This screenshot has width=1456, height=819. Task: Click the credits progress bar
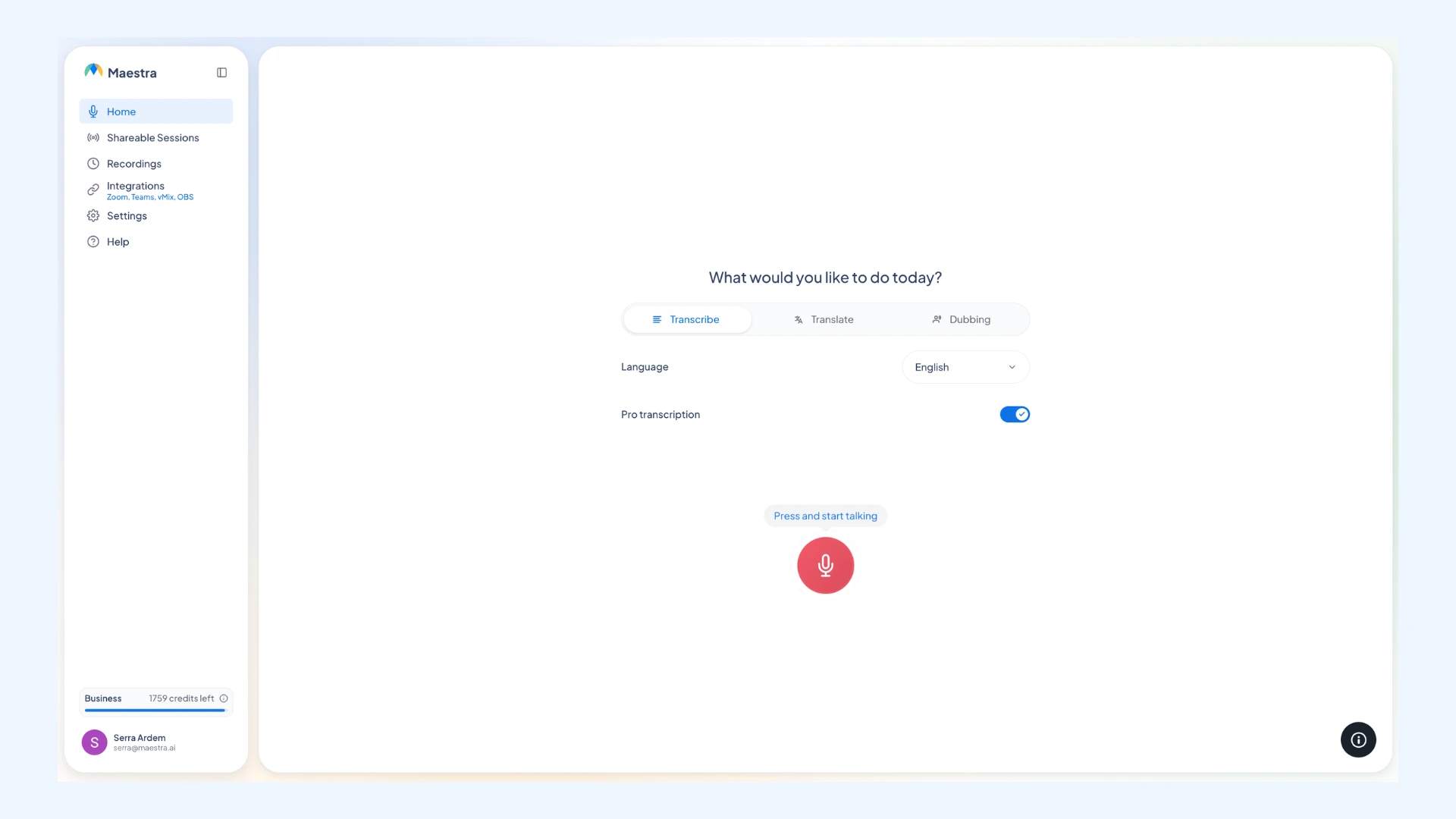click(x=155, y=711)
